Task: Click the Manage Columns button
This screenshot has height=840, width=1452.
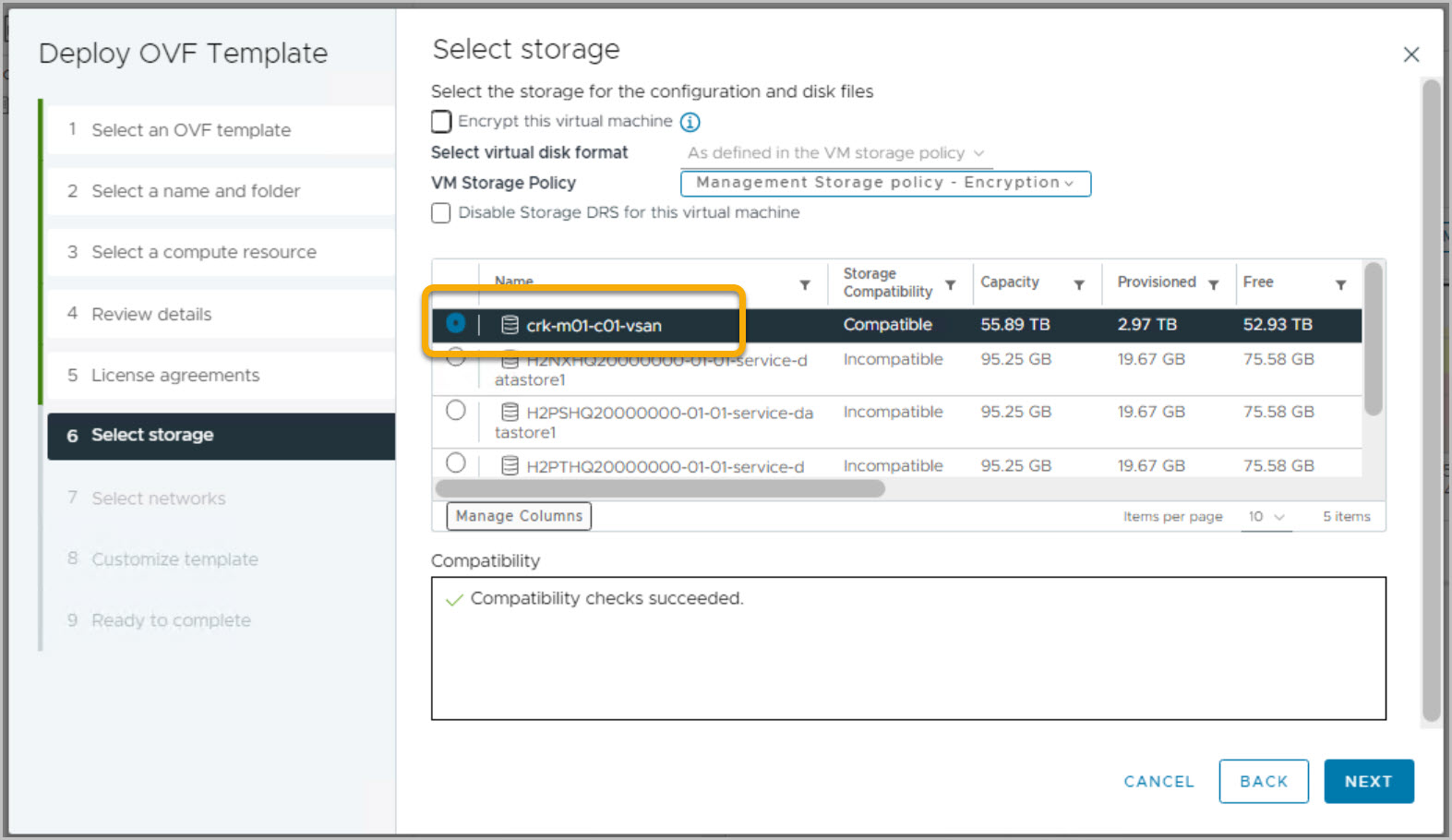Action: click(x=519, y=516)
